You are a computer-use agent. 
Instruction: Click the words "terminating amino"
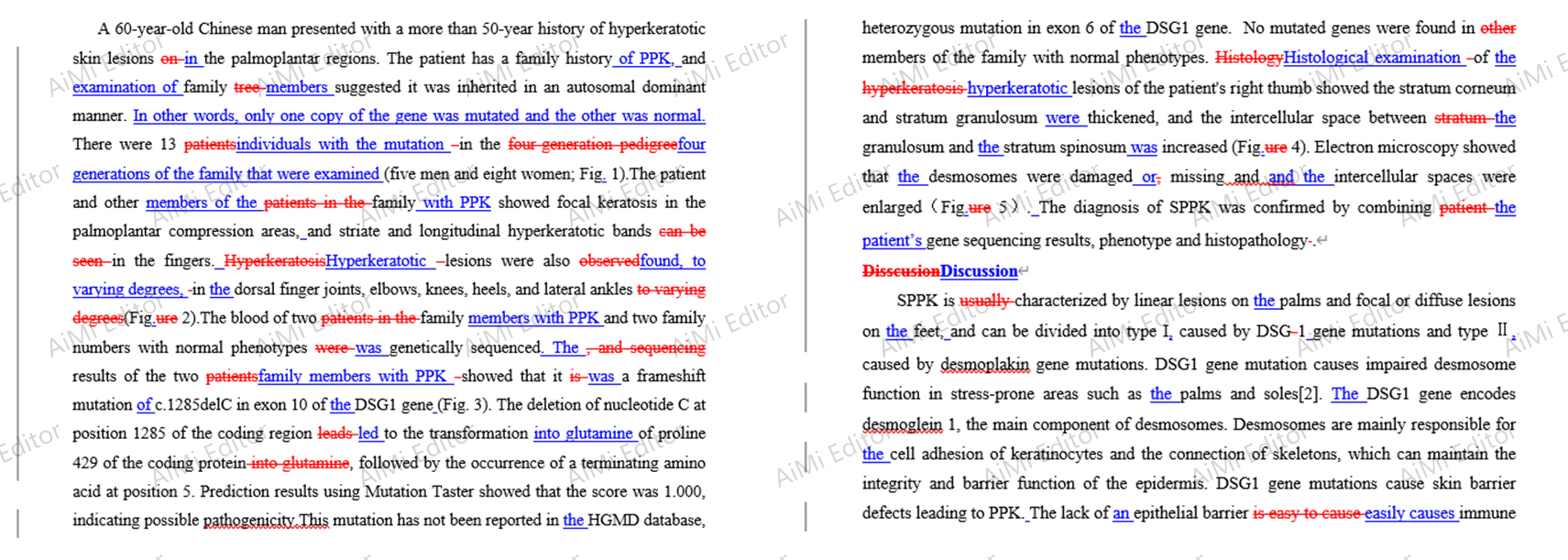point(641,462)
